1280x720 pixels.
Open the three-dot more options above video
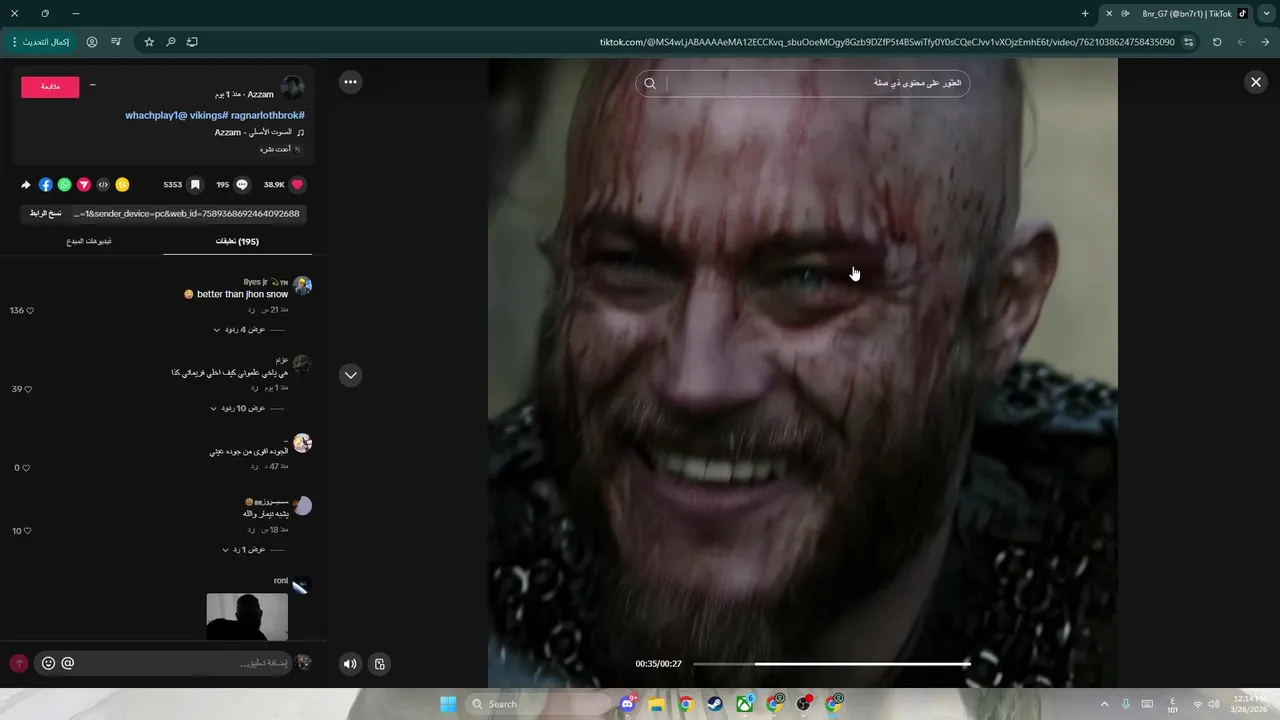[x=350, y=82]
